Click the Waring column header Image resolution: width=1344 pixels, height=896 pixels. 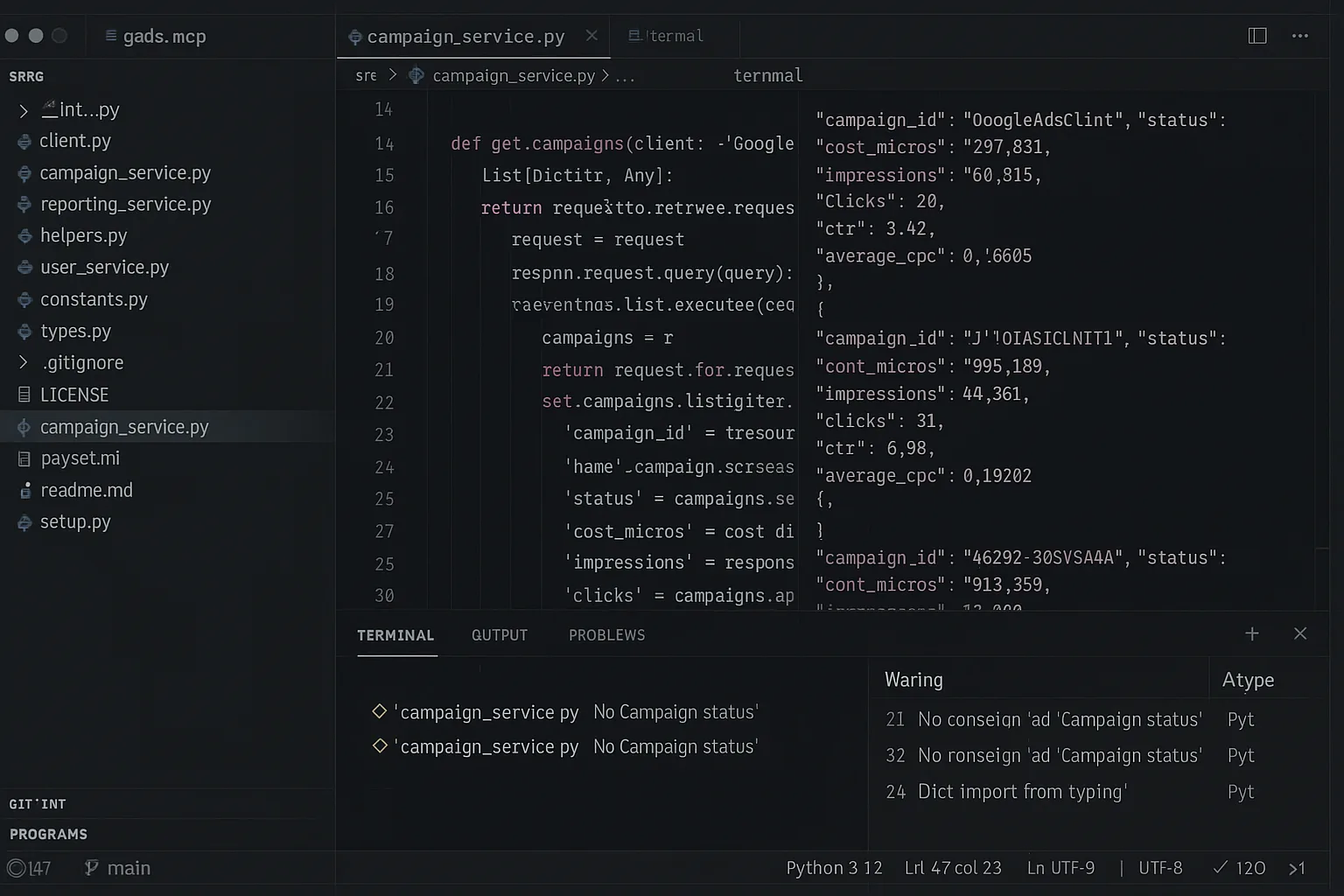click(x=913, y=680)
